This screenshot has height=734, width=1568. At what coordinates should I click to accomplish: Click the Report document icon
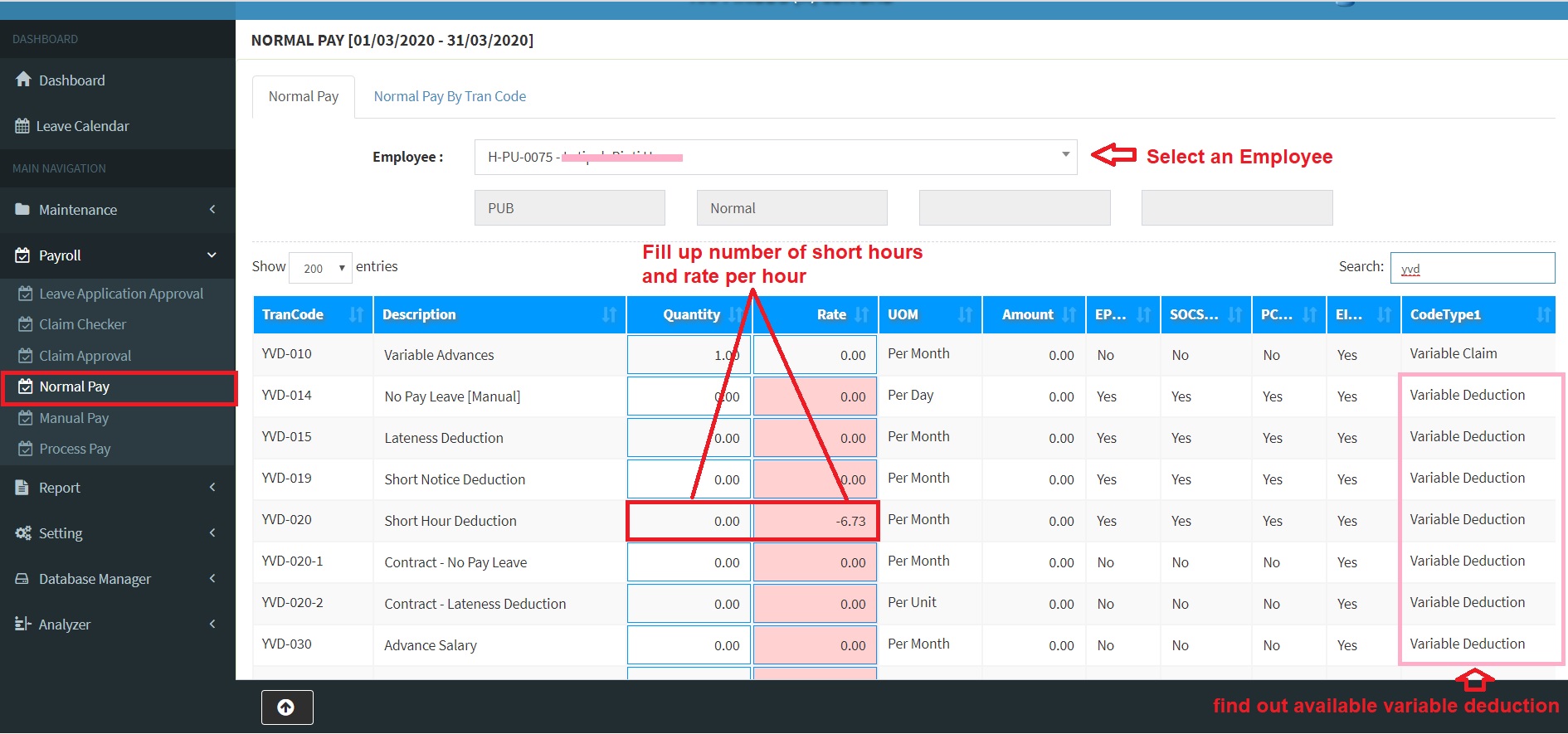pyautogui.click(x=22, y=488)
